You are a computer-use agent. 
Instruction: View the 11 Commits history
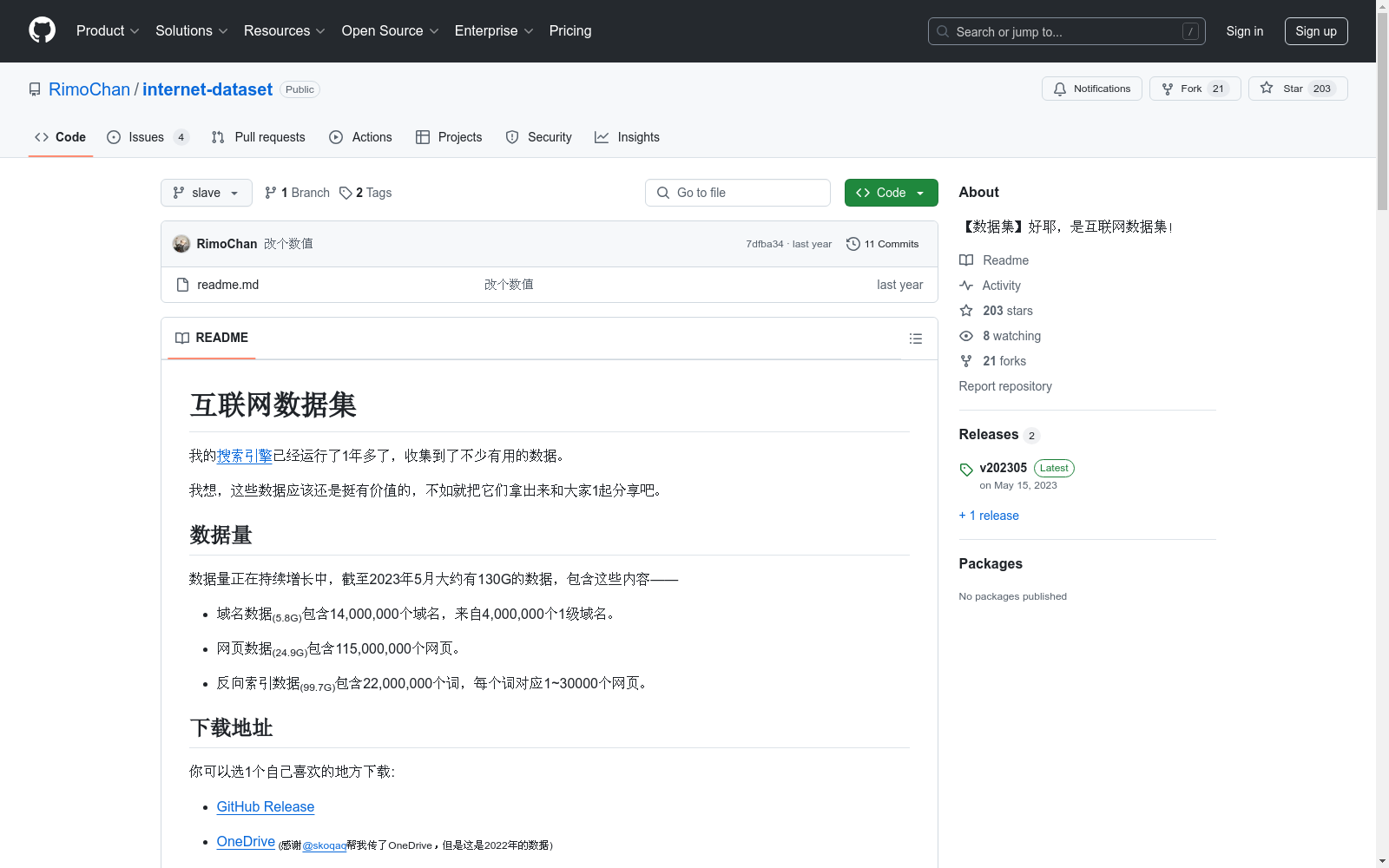click(x=883, y=244)
